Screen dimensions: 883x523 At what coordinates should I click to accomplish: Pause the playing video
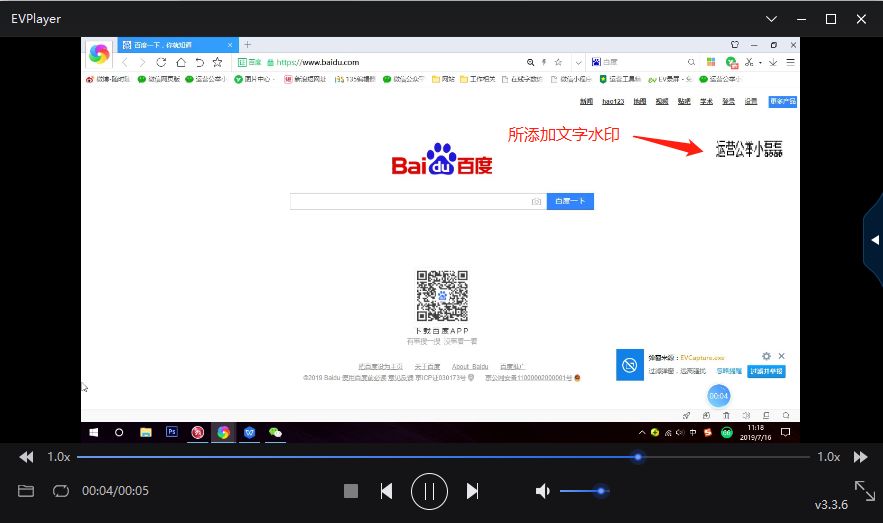point(429,491)
